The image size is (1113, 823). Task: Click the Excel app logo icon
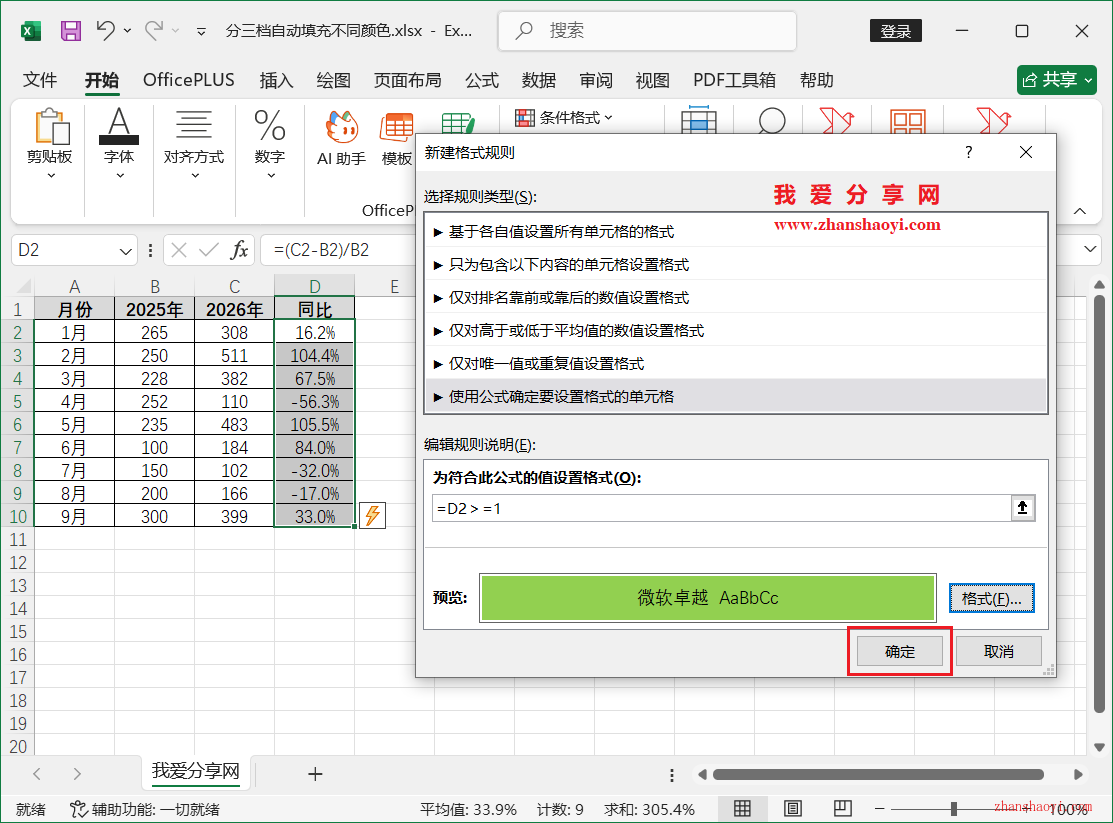pos(31,31)
